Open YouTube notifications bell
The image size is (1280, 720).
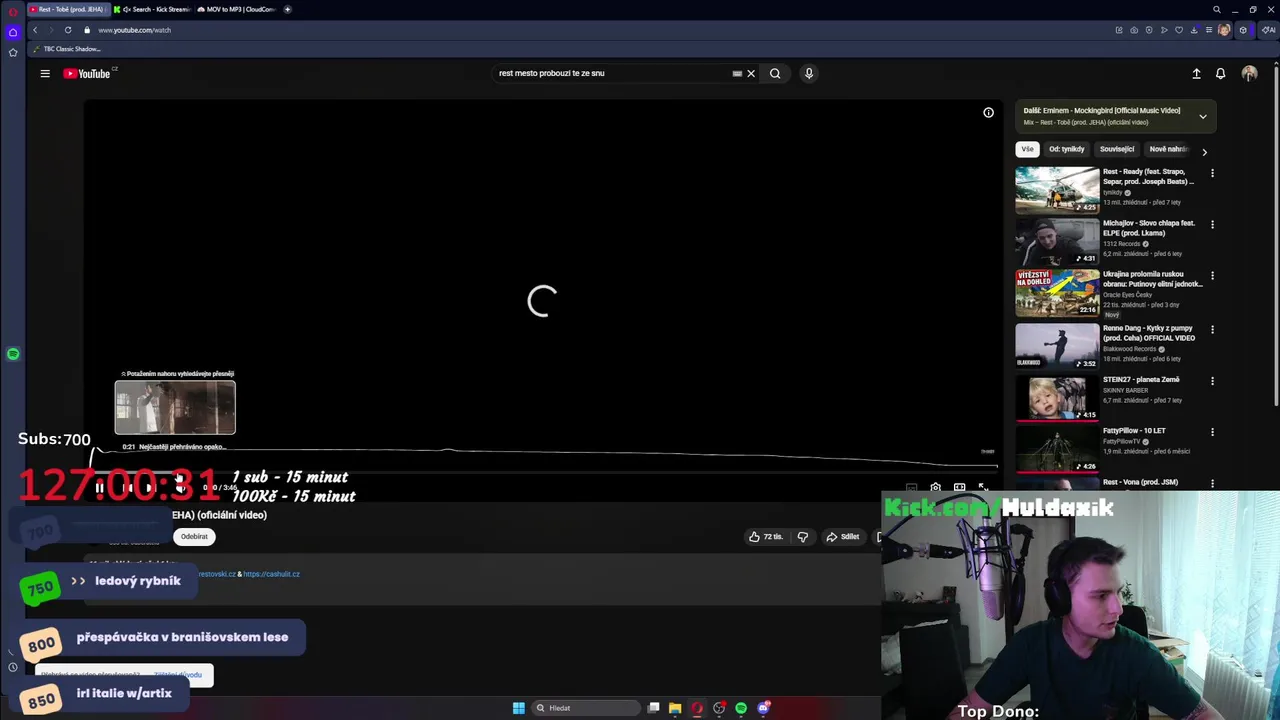(1220, 73)
